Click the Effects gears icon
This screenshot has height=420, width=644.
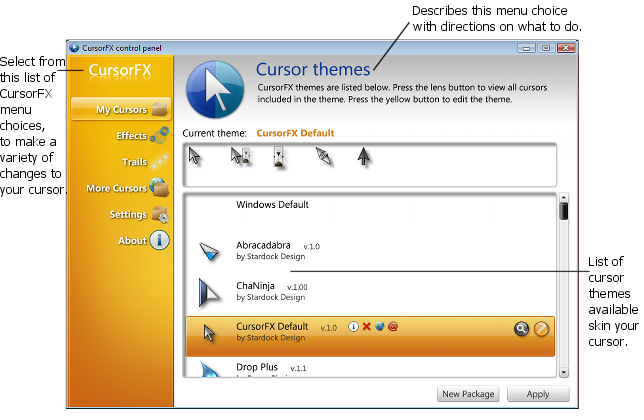tap(159, 135)
